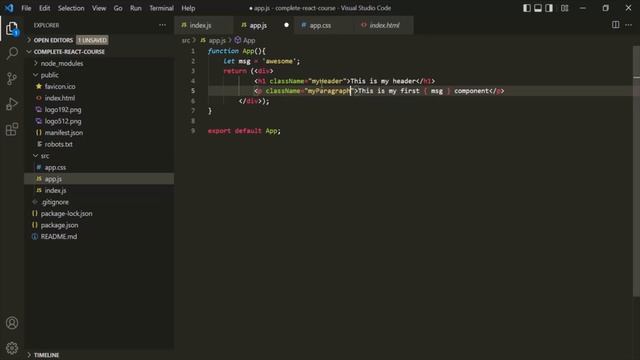Open the Run menu

tap(136, 8)
